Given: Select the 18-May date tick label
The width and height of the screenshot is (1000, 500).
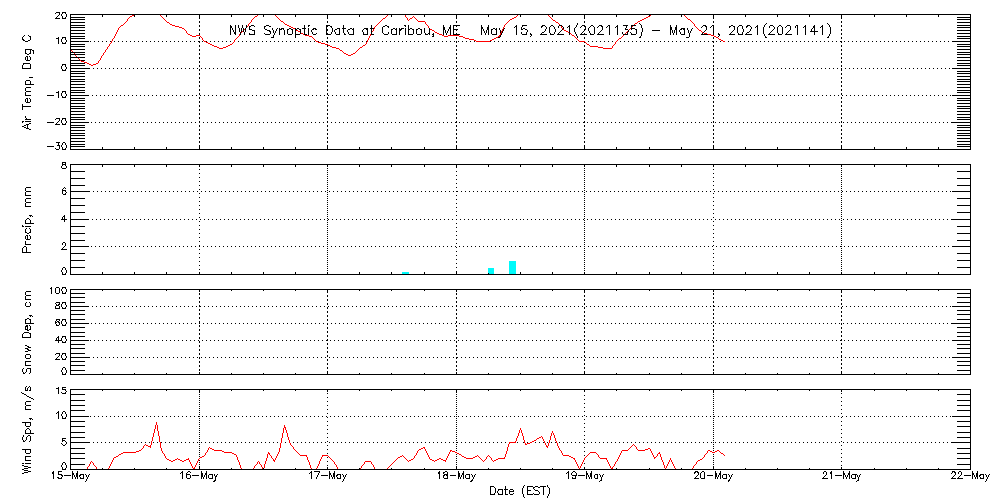Looking at the screenshot, I should pyautogui.click(x=456, y=477).
